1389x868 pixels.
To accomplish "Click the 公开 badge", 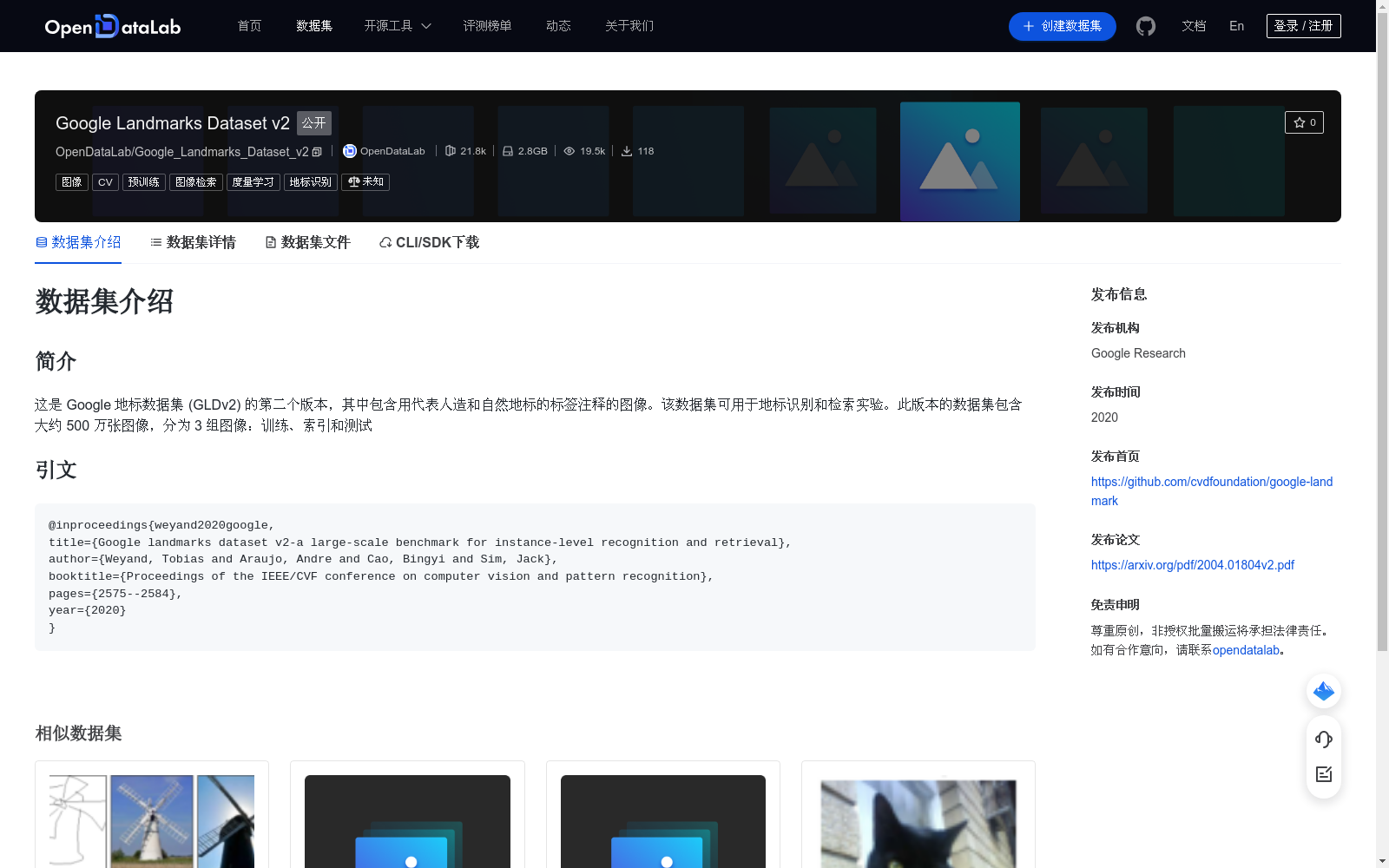I will coord(314,123).
